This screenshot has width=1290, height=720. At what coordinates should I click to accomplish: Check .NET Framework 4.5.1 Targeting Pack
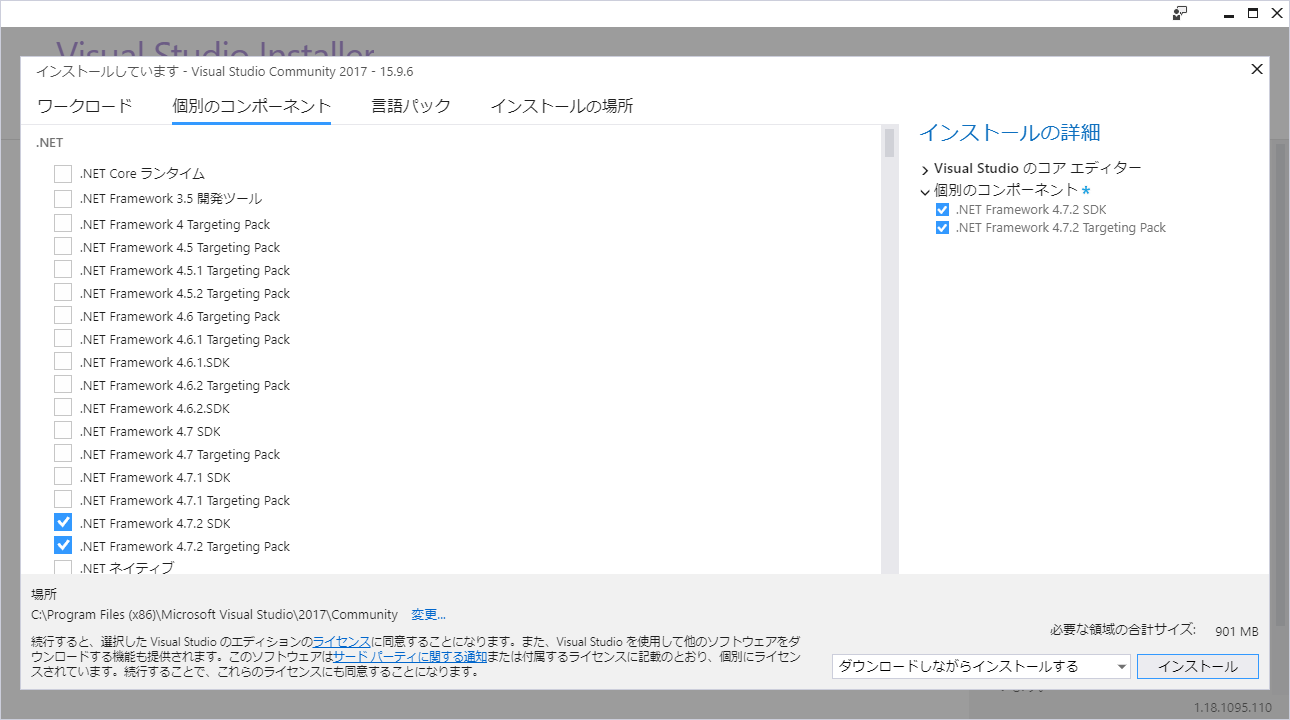point(63,270)
